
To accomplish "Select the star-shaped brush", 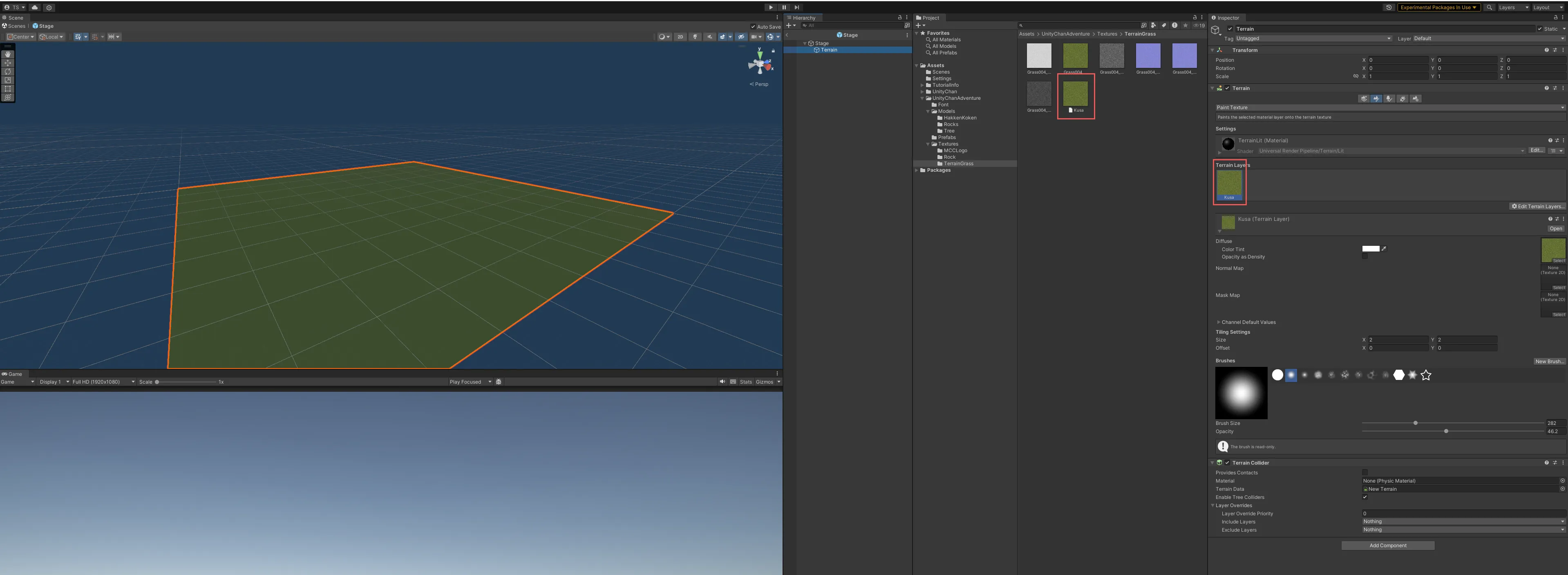I will (x=1425, y=375).
